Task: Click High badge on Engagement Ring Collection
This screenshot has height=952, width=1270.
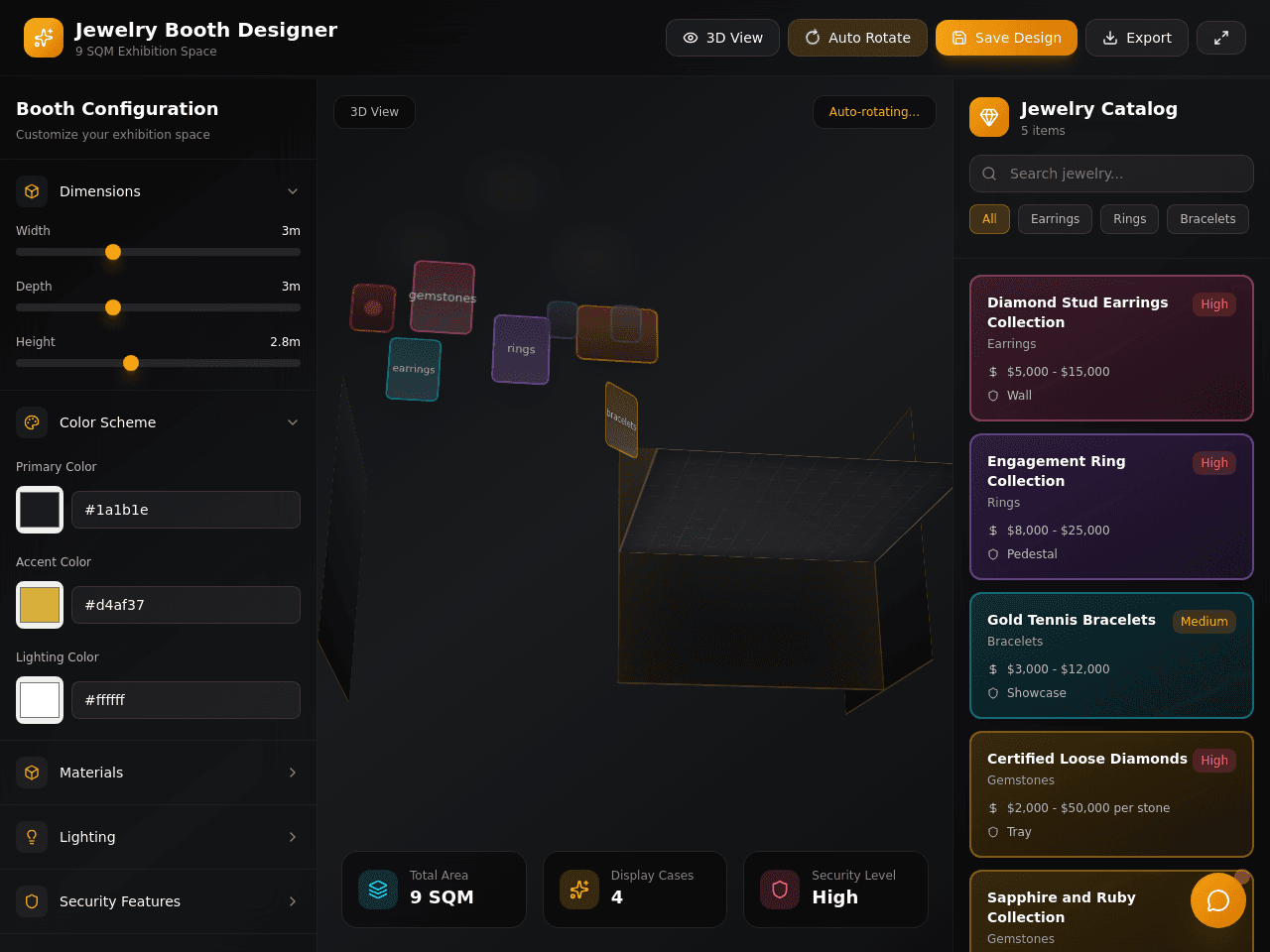Action: 1214,463
